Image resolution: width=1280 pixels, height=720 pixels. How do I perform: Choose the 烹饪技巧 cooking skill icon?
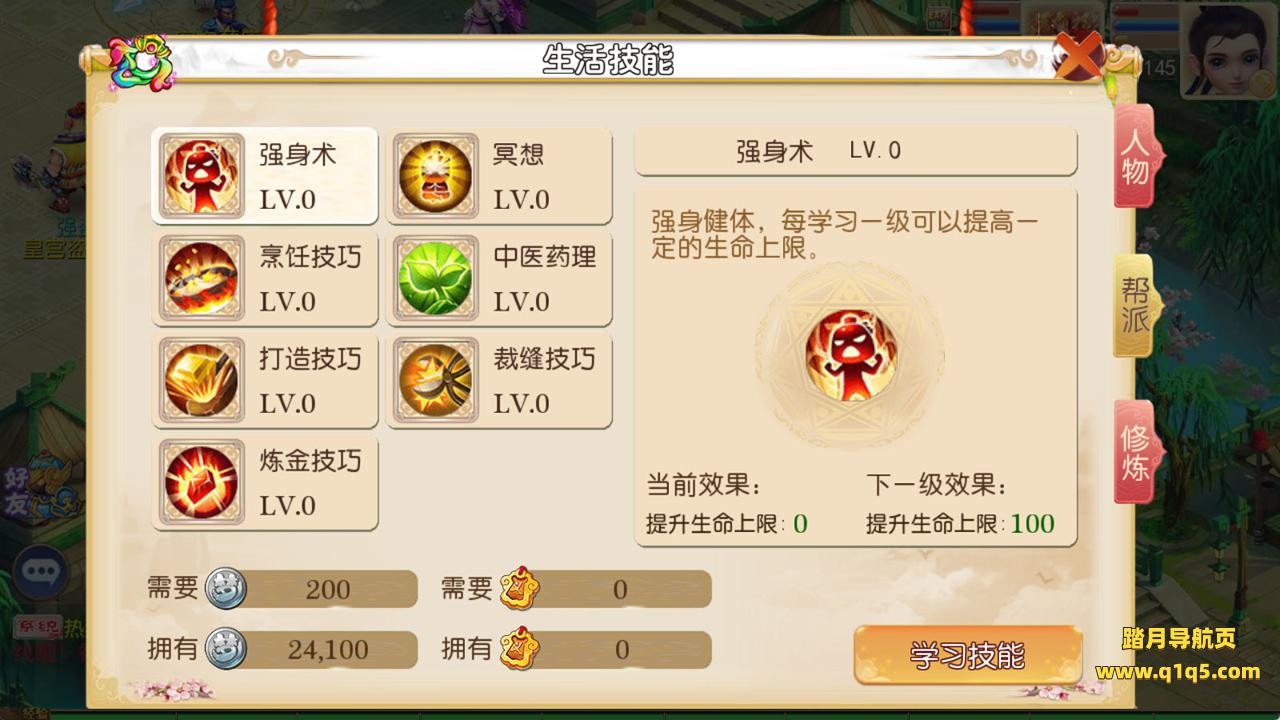pyautogui.click(x=203, y=278)
